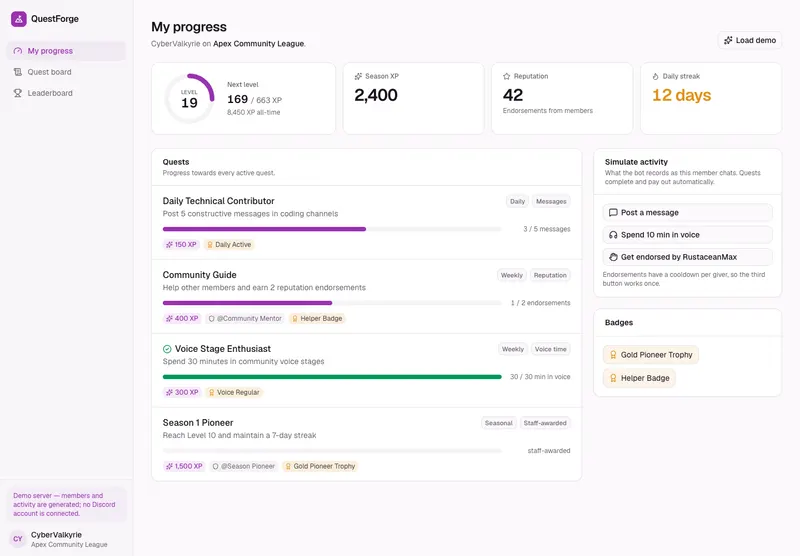Click the ribbon icon on Badges Gold Pioneer Trophy
The image size is (800, 556).
pyautogui.click(x=613, y=355)
